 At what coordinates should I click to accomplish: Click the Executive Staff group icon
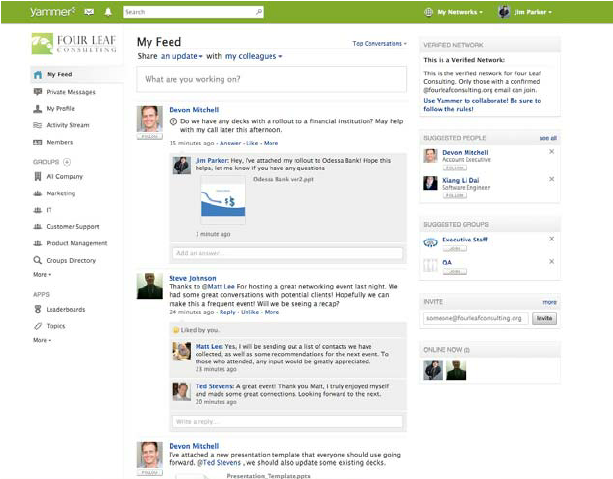pos(430,243)
